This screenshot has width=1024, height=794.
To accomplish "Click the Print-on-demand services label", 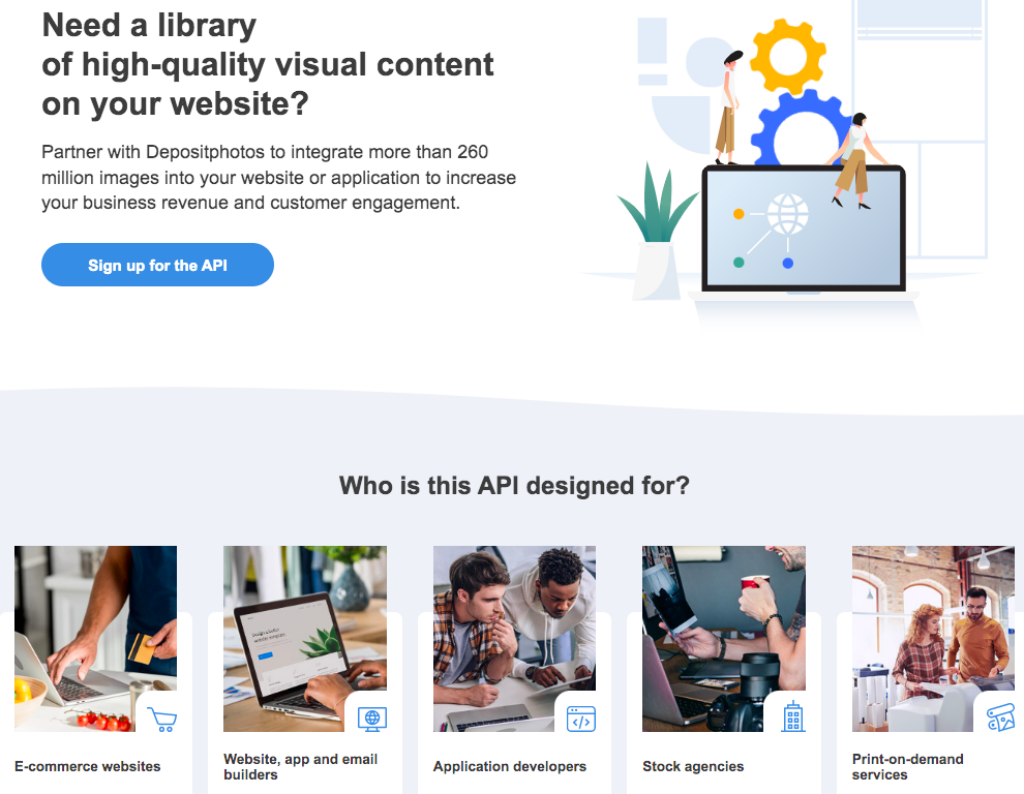I will [x=908, y=767].
